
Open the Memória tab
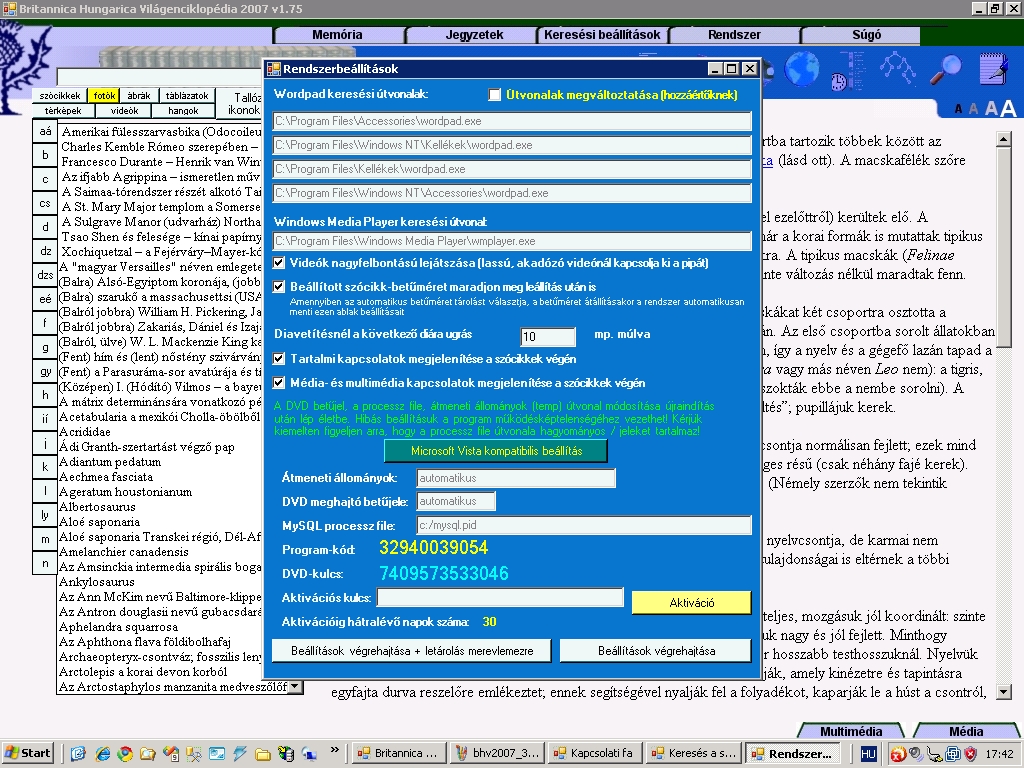point(337,35)
